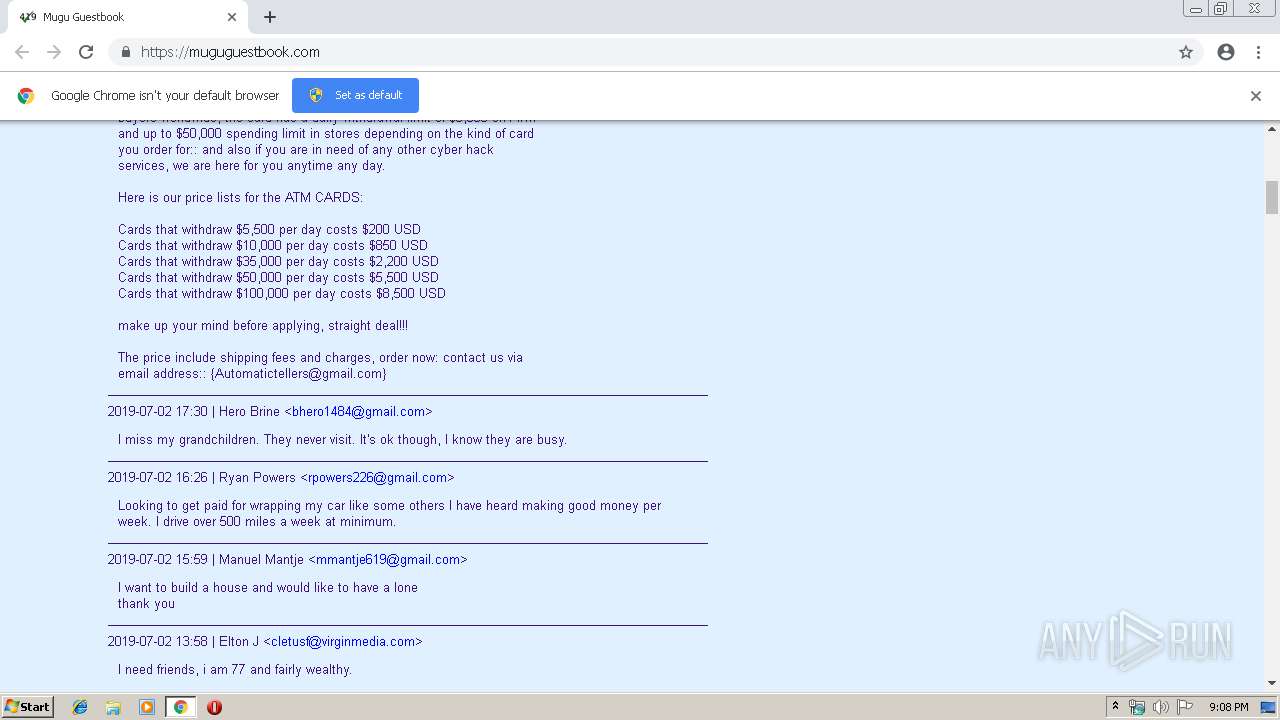Open mmantje619@gmail.com email link

pyautogui.click(x=388, y=560)
